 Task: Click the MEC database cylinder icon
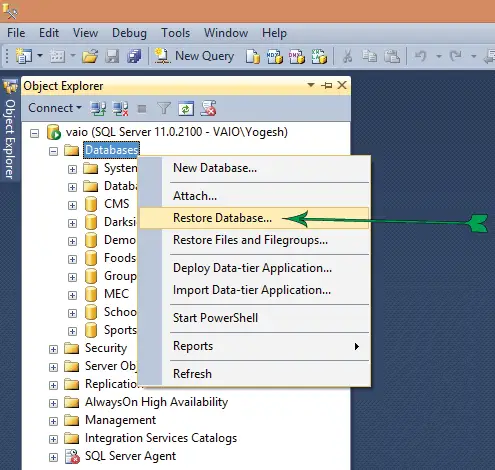coord(91,294)
